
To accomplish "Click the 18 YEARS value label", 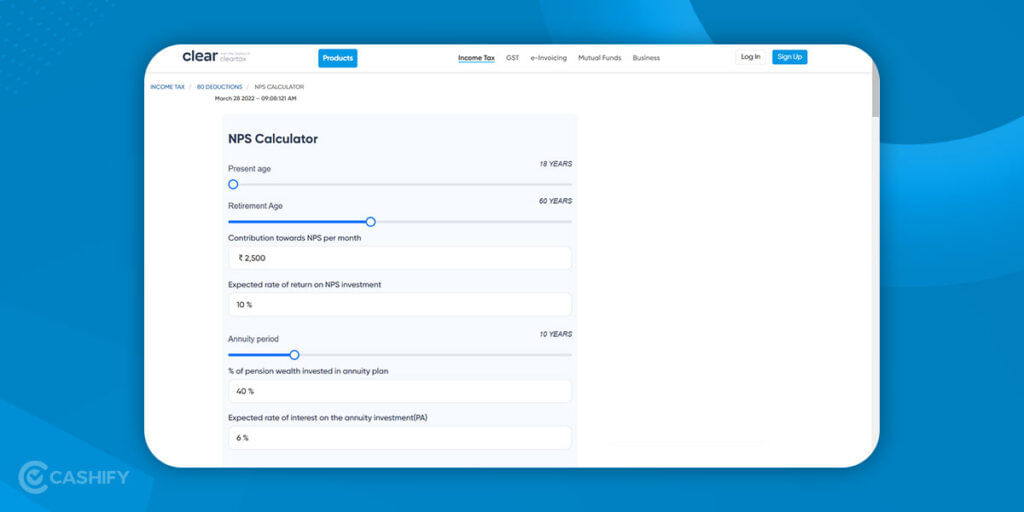I will click(555, 164).
